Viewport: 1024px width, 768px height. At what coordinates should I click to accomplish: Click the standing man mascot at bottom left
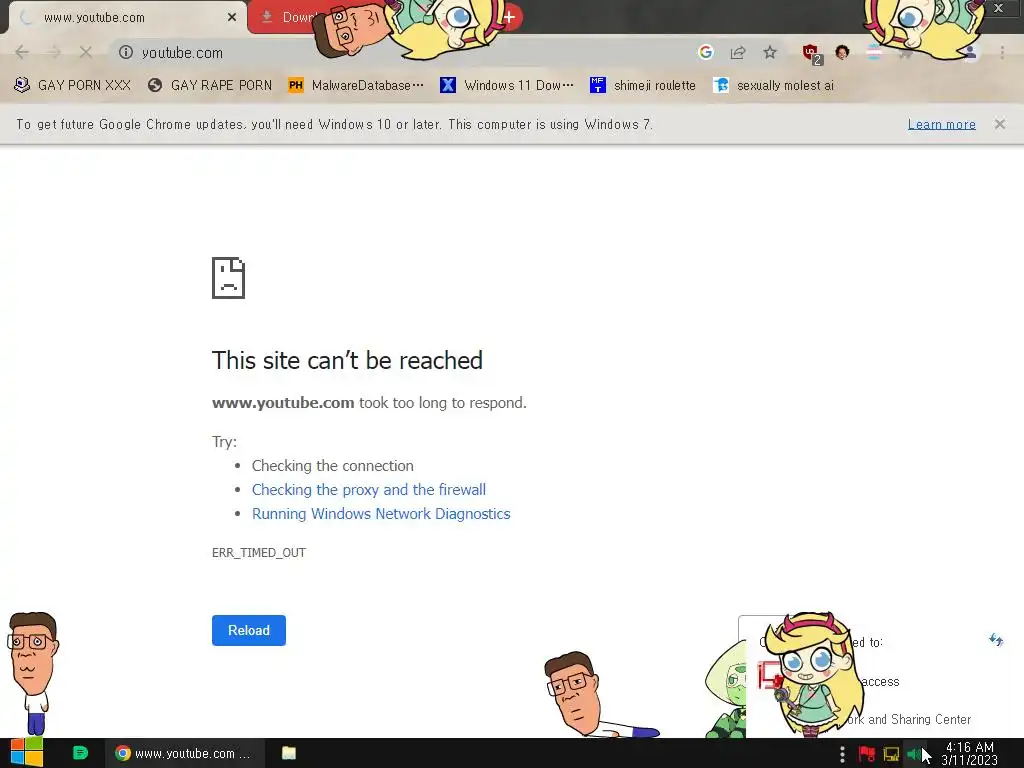[x=33, y=673]
